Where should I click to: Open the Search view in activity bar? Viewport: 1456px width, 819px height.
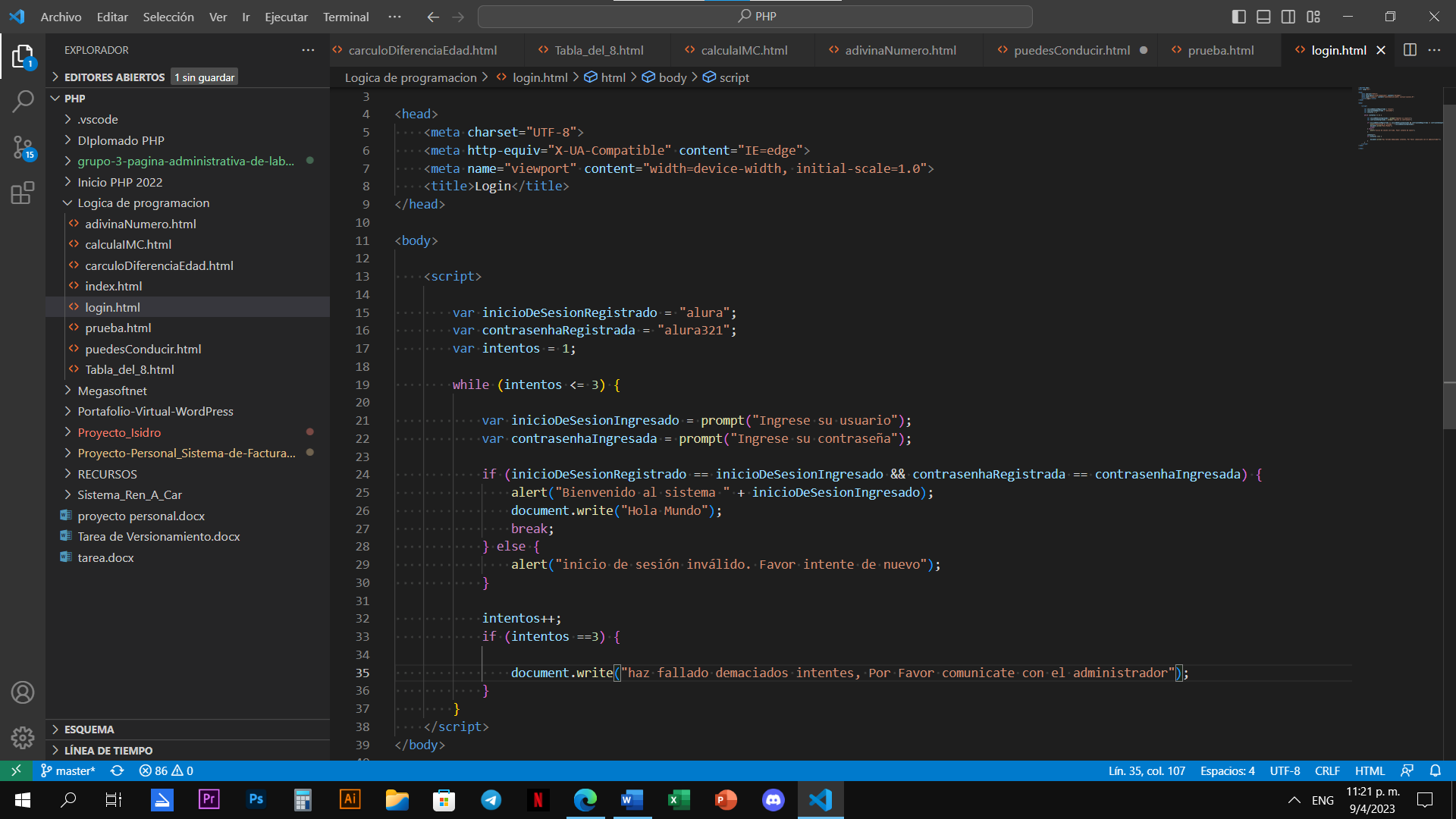click(x=23, y=101)
